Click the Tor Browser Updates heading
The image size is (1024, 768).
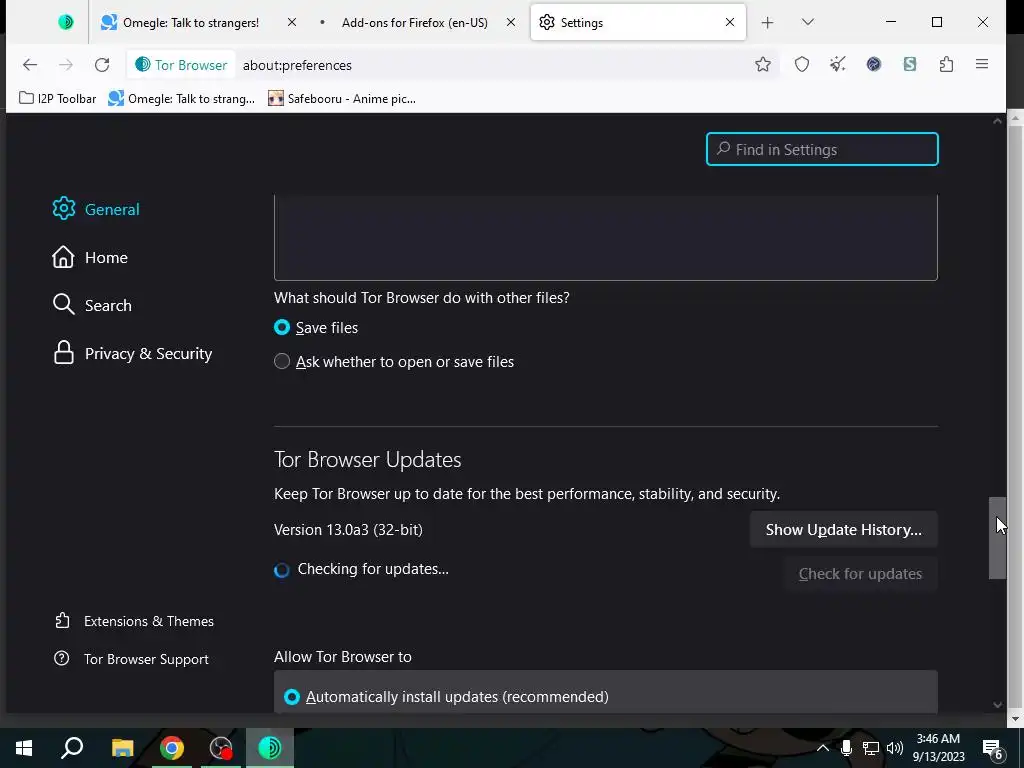pyautogui.click(x=368, y=460)
